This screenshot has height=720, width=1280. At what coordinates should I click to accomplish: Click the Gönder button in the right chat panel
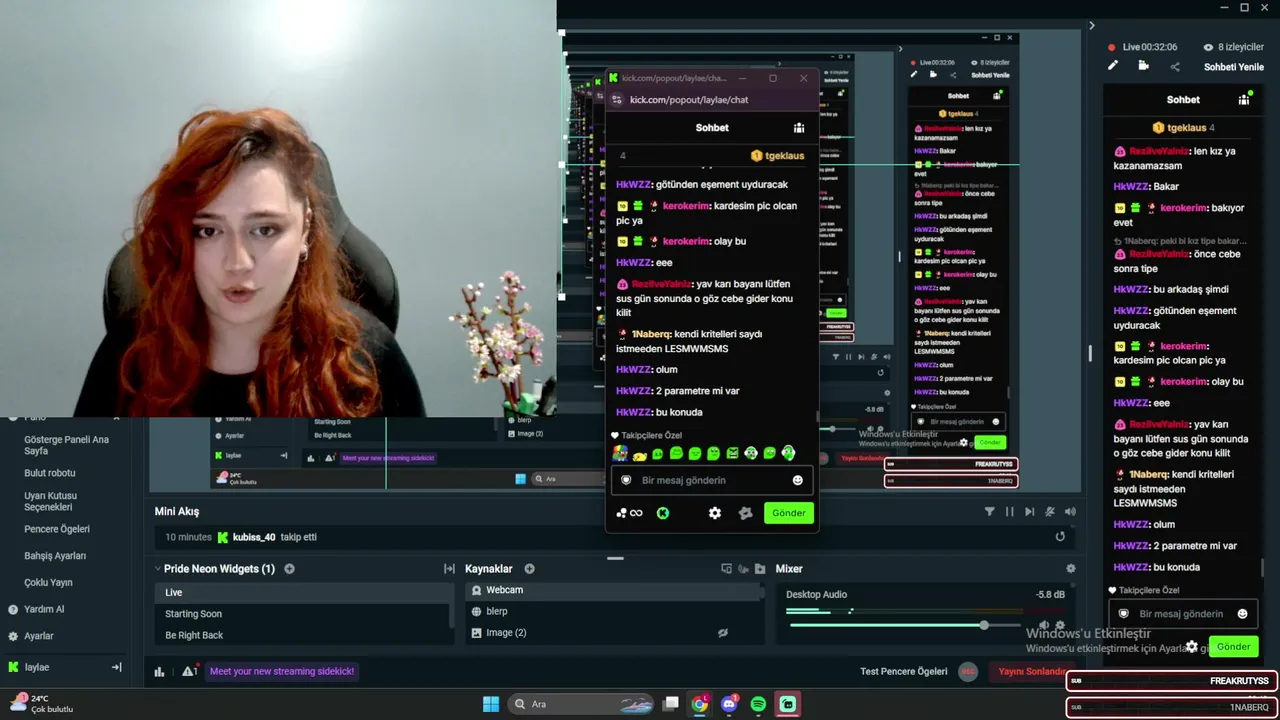[x=1233, y=646]
